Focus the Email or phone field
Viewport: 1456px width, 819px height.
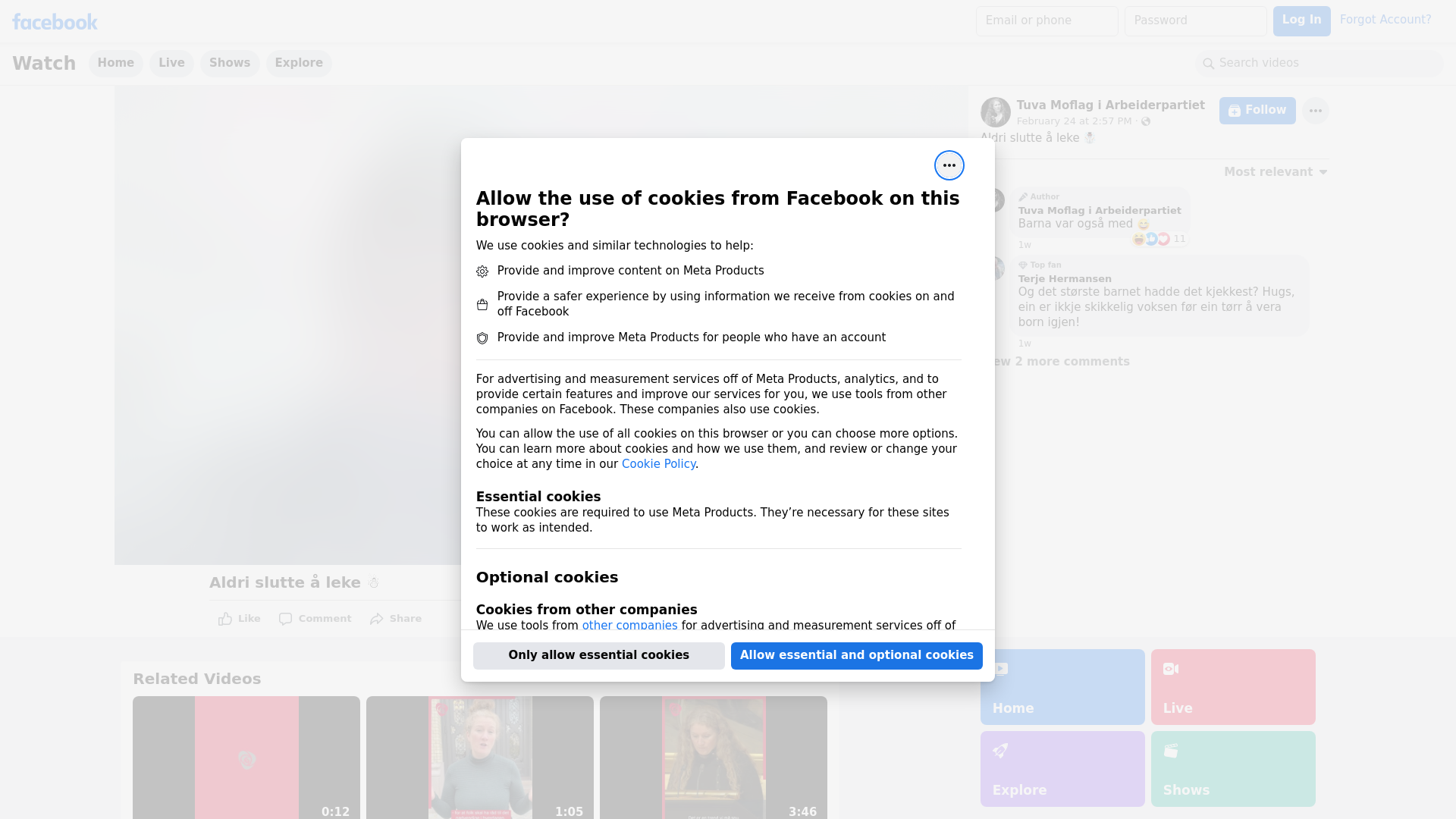(x=1046, y=20)
